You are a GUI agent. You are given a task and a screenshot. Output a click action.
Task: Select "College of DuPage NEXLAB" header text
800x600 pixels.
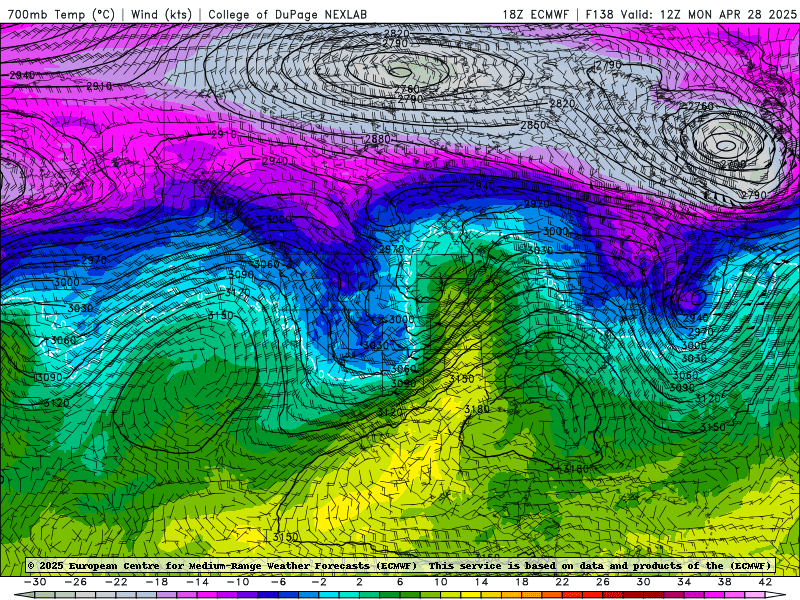pyautogui.click(x=287, y=14)
